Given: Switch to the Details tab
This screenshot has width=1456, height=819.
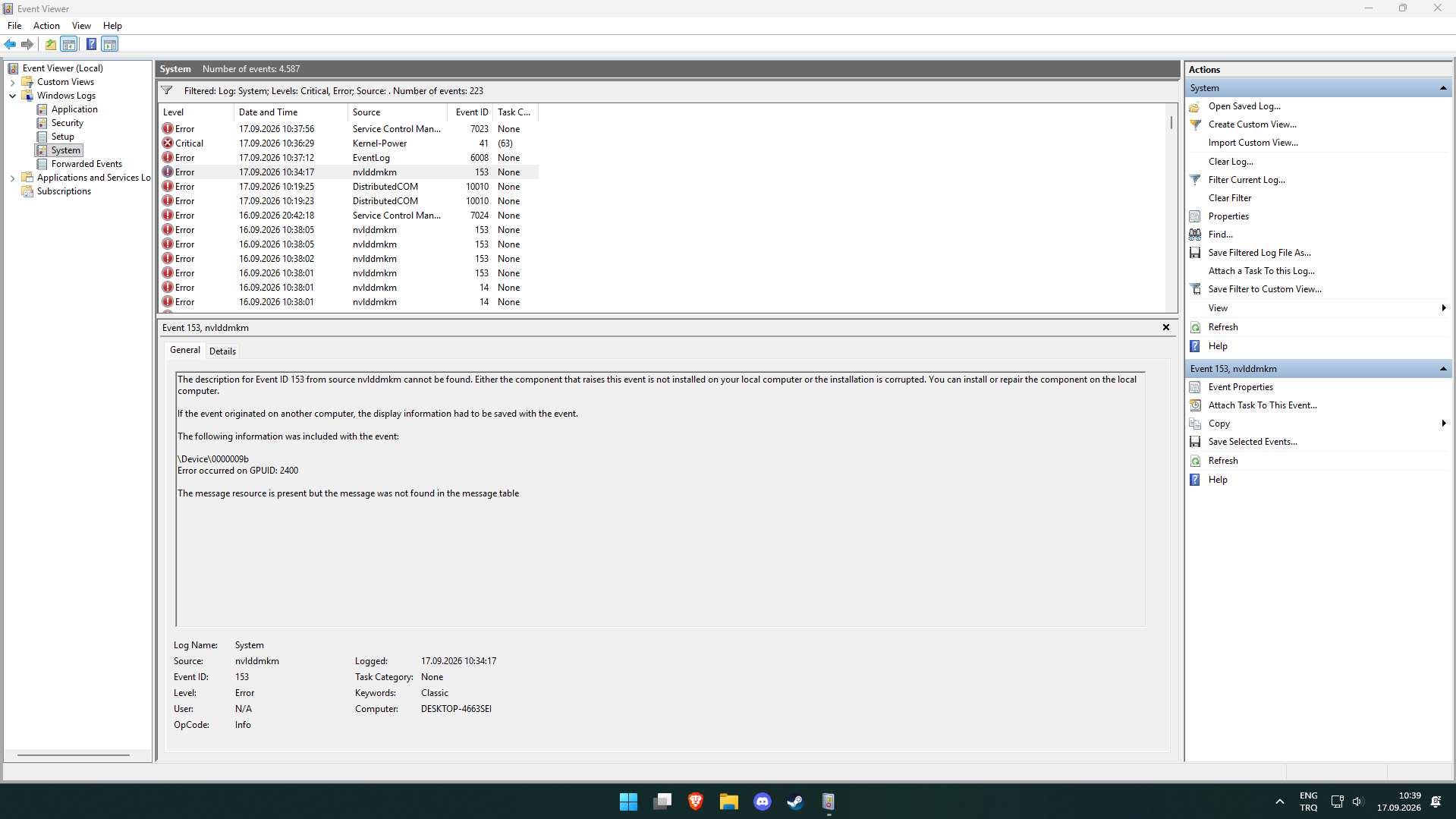Looking at the screenshot, I should 222,351.
